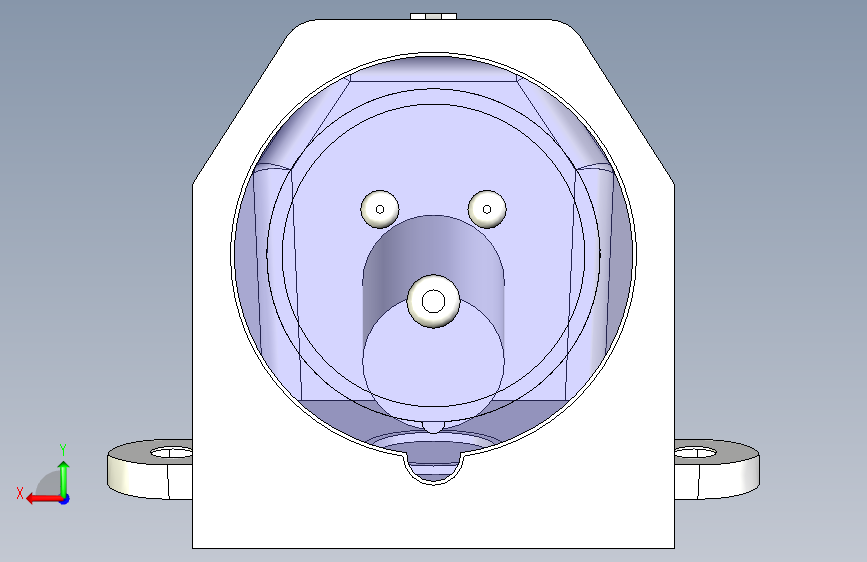
Task: Select the central boss with the hole
Action: tap(434, 301)
